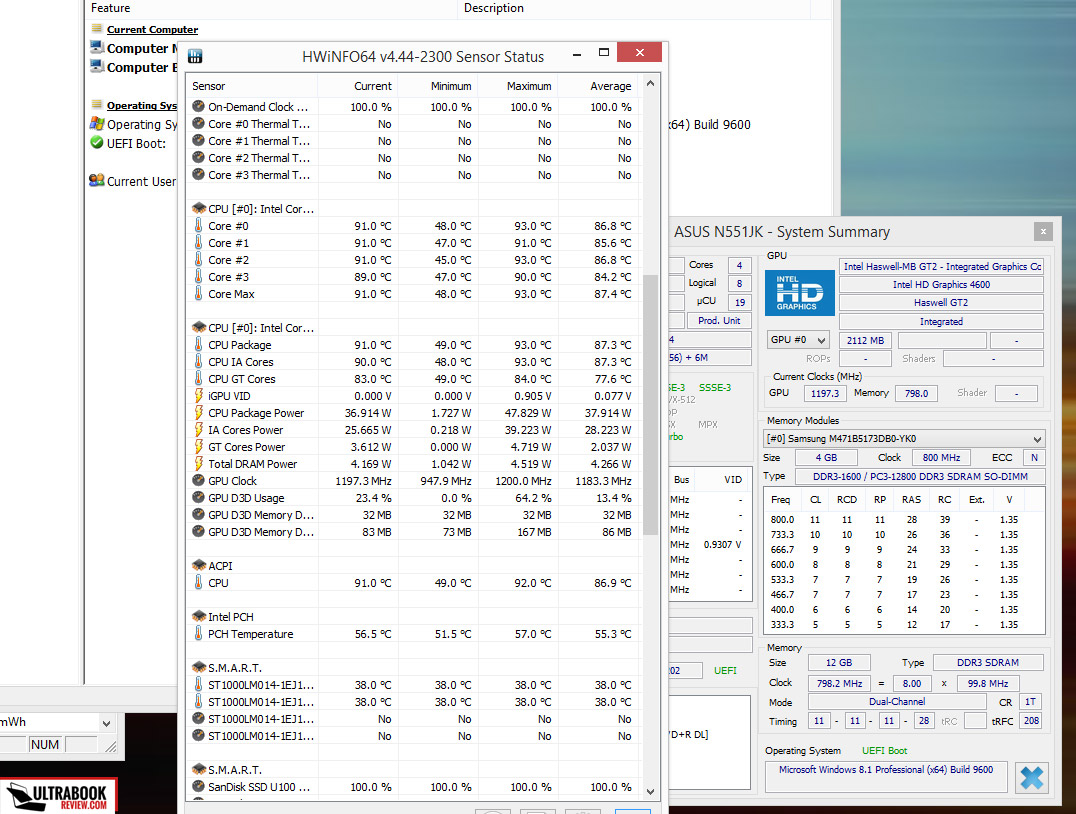Click the first S.M.A.R.T. group chip icon
1076x814 pixels.
[199, 667]
